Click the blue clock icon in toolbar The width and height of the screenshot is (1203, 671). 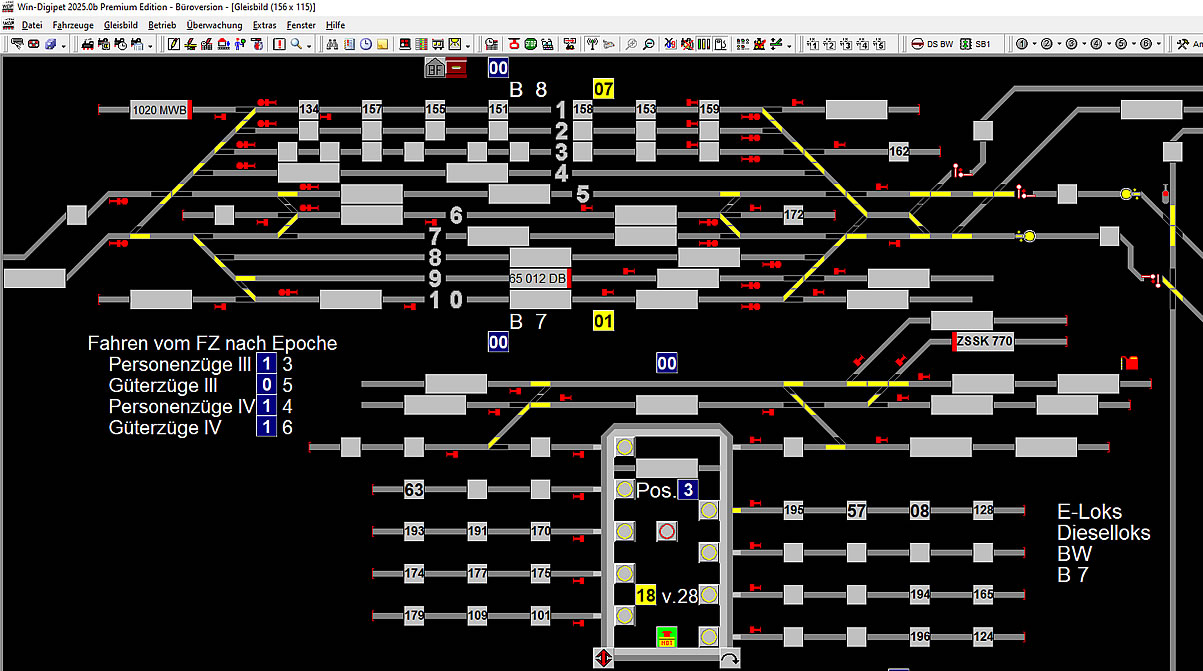pos(366,44)
